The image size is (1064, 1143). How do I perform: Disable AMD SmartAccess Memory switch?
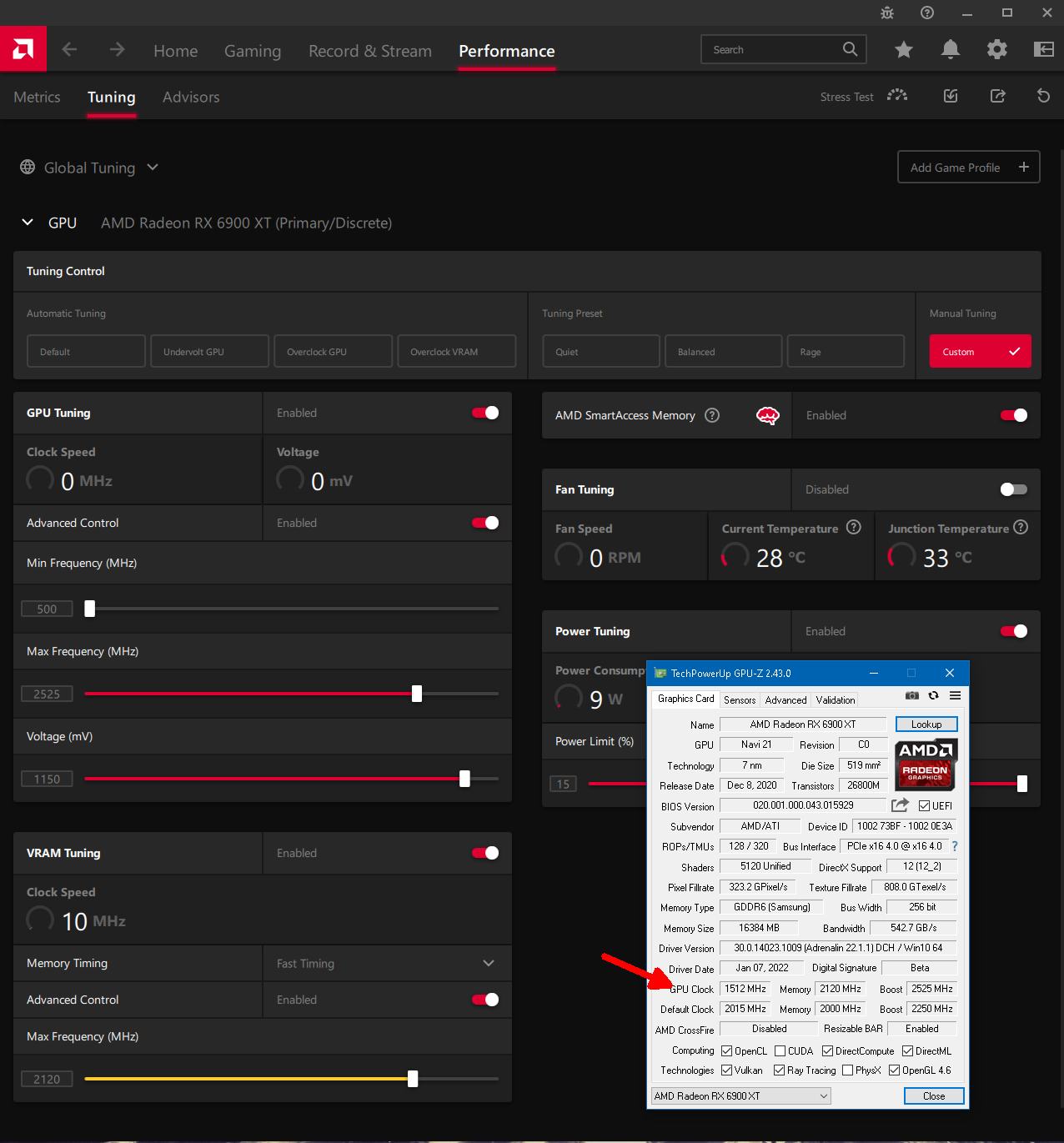click(1014, 415)
